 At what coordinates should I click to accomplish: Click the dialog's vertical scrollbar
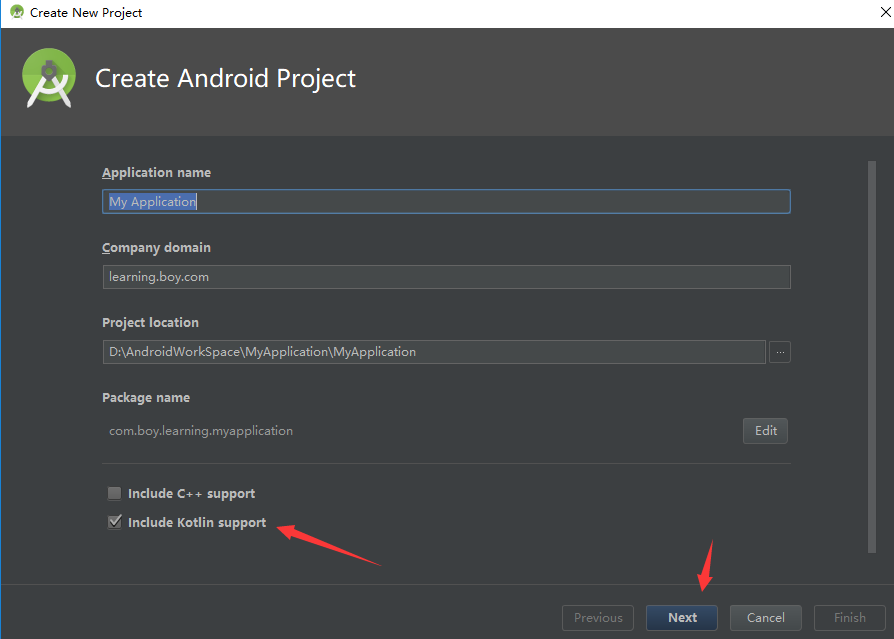click(x=872, y=357)
